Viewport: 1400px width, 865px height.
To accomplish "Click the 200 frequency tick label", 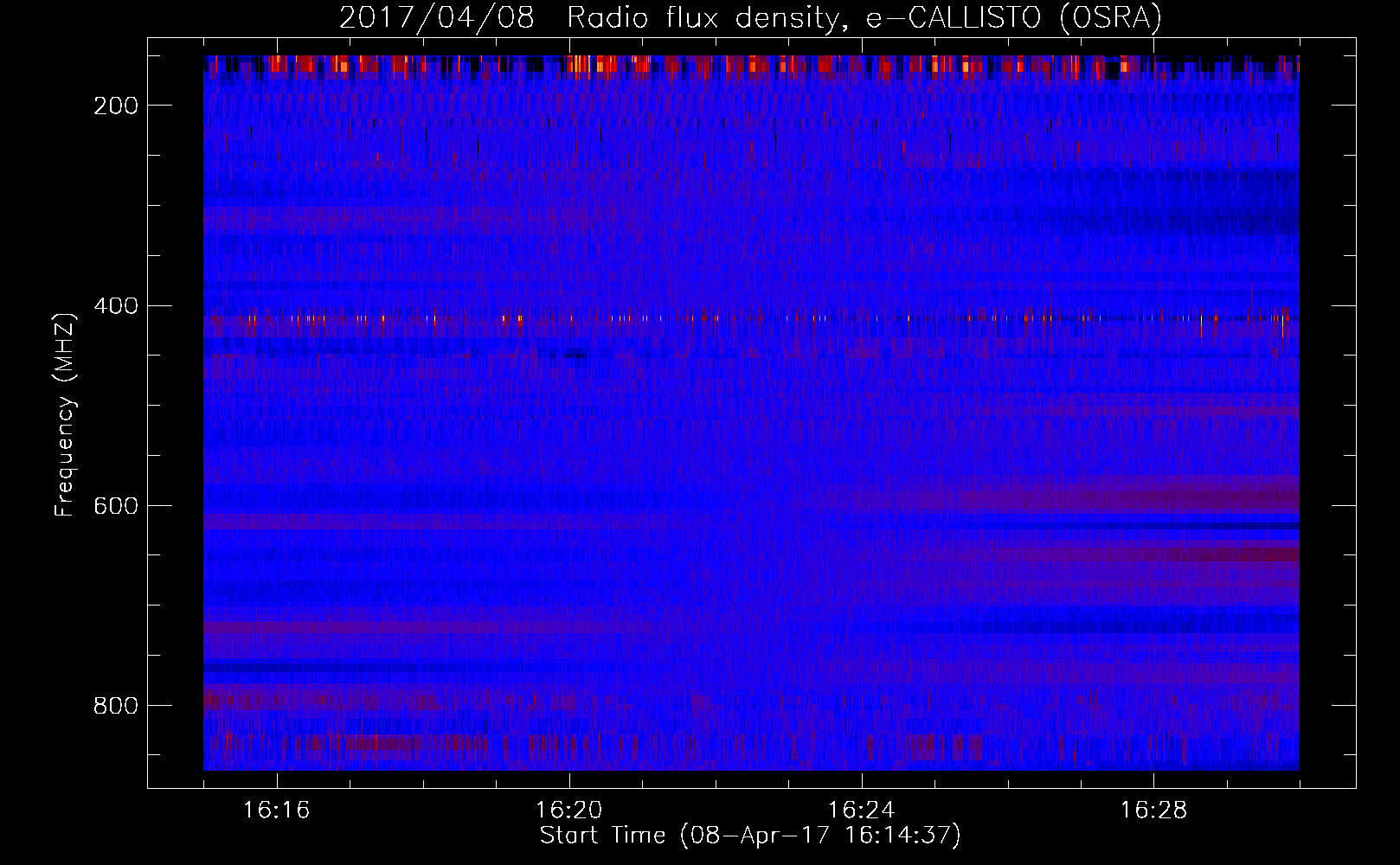I will [116, 106].
